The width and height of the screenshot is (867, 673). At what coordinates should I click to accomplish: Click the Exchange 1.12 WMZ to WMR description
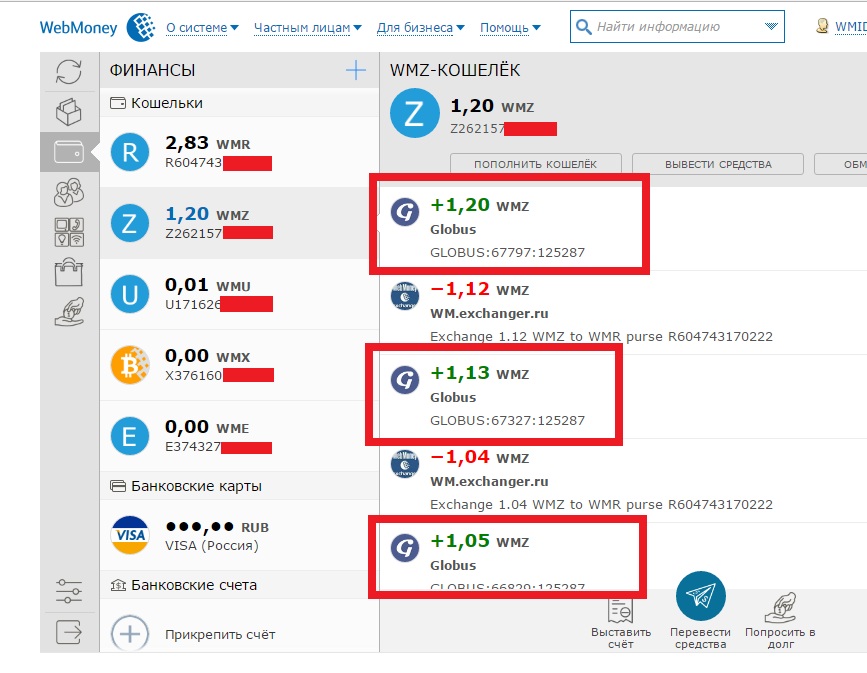click(x=601, y=337)
